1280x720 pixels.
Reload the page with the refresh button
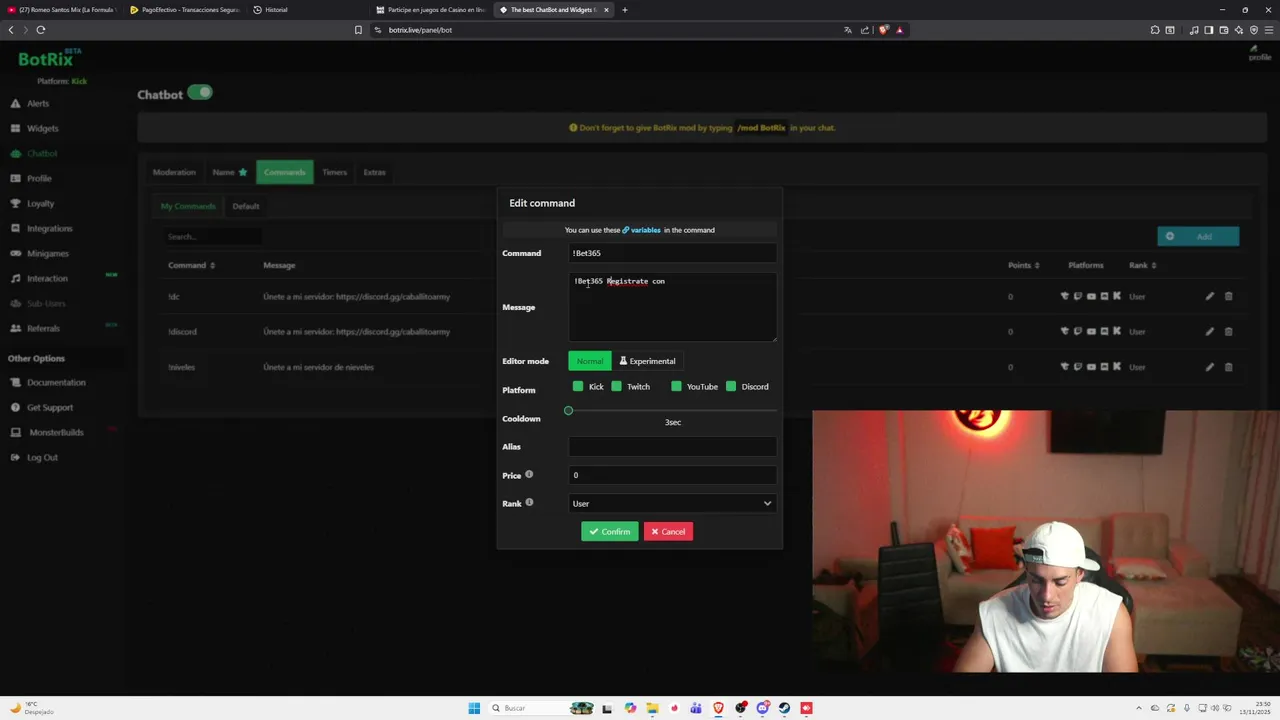tap(41, 30)
